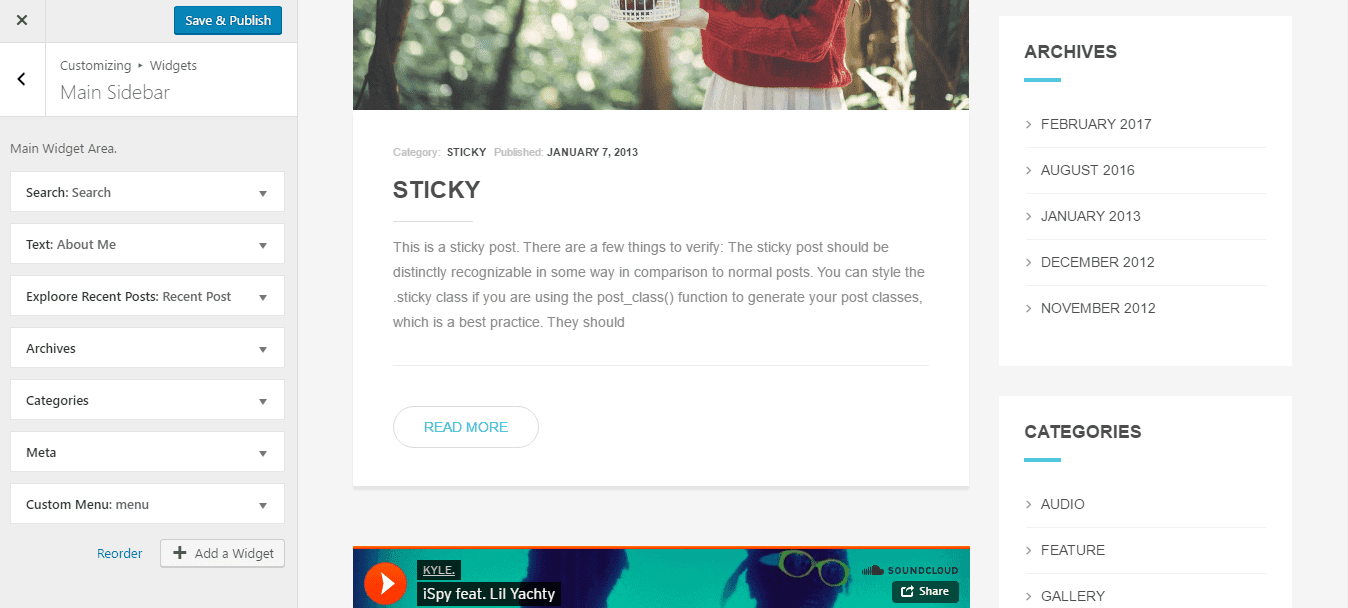Expand the Meta widget dropdown arrow
The width and height of the screenshot is (1348, 608).
[263, 453]
